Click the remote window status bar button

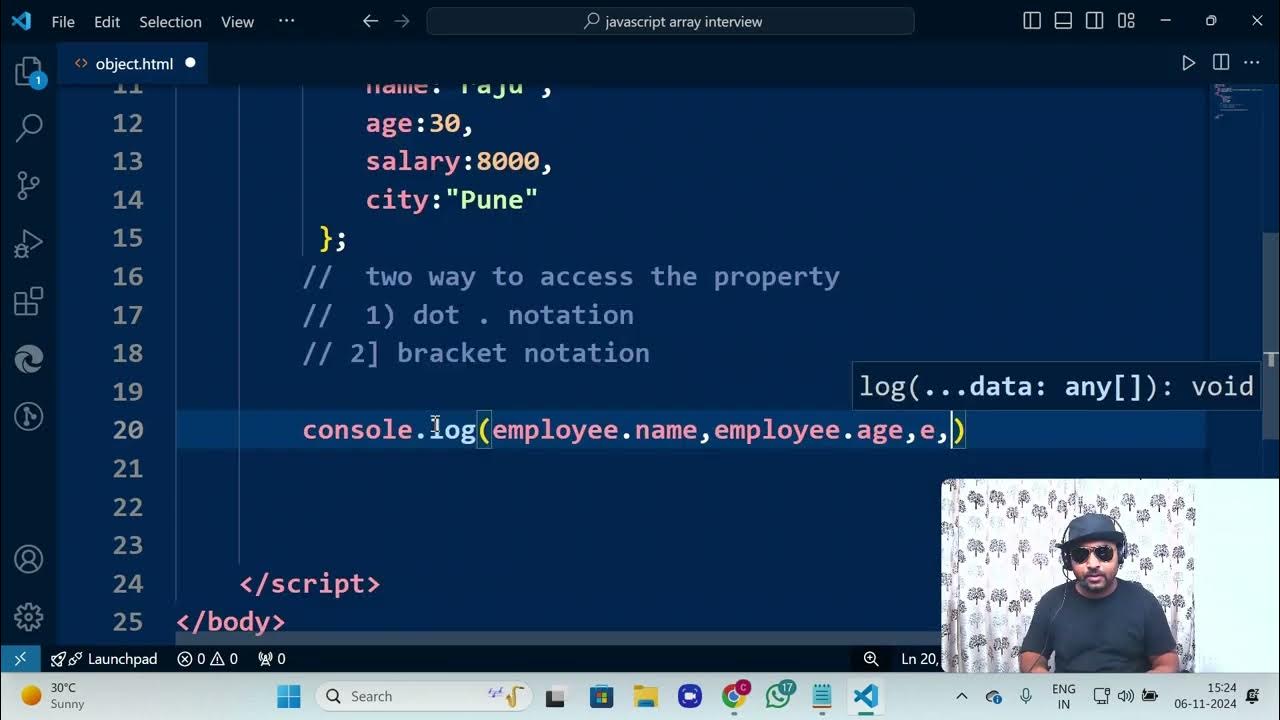click(20, 658)
